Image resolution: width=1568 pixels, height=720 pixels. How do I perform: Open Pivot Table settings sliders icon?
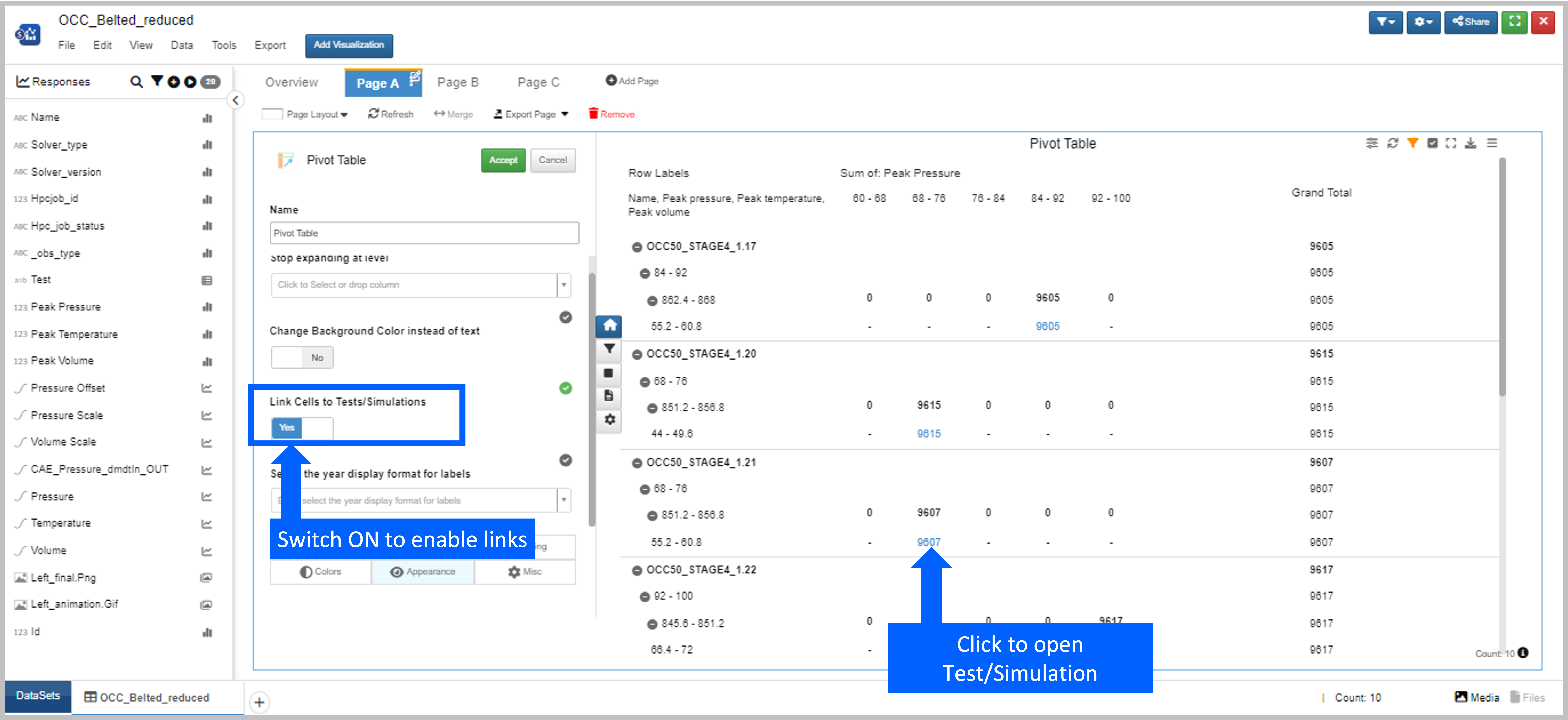pos(1372,143)
